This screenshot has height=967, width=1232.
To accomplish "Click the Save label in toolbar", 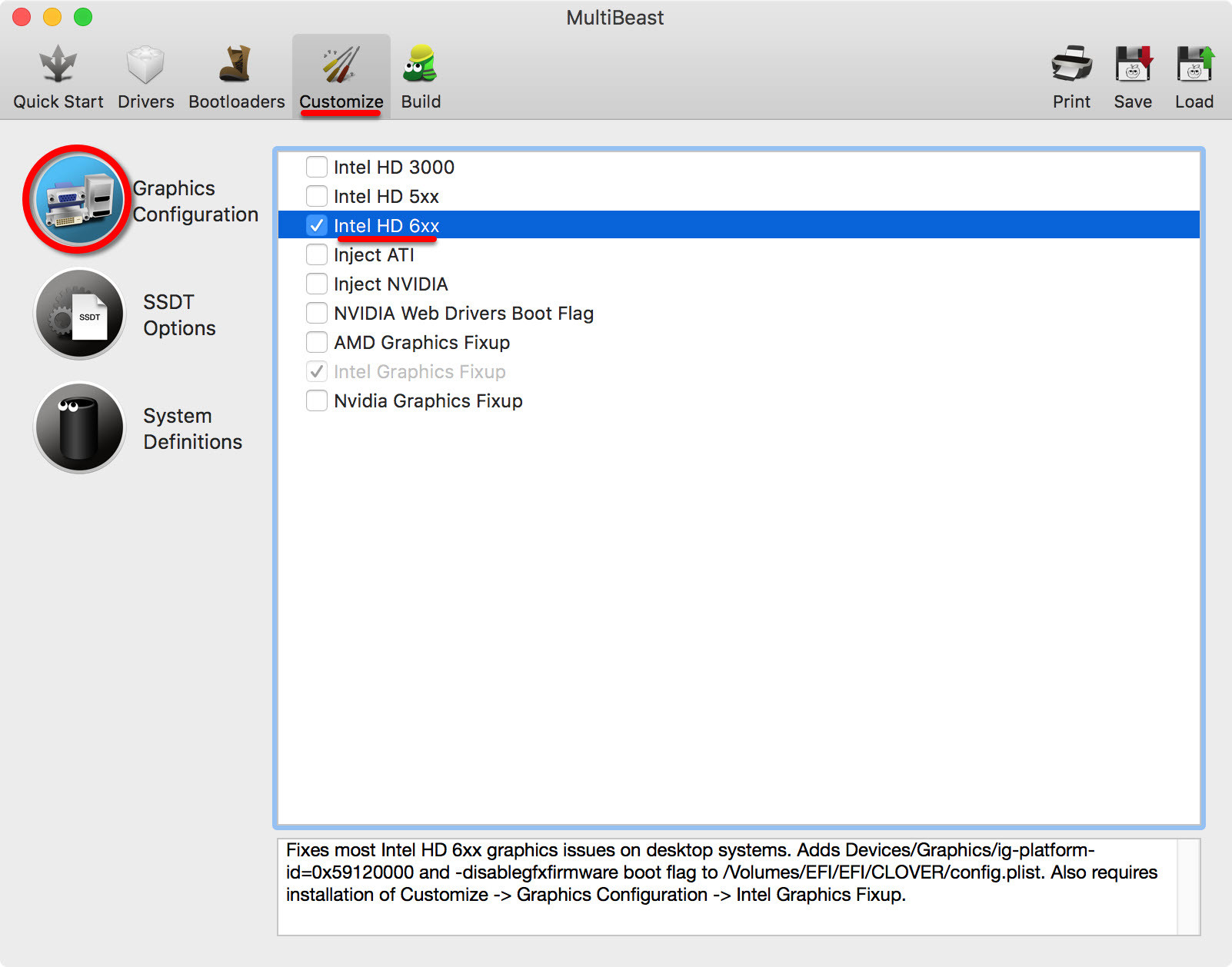I will click(1133, 101).
